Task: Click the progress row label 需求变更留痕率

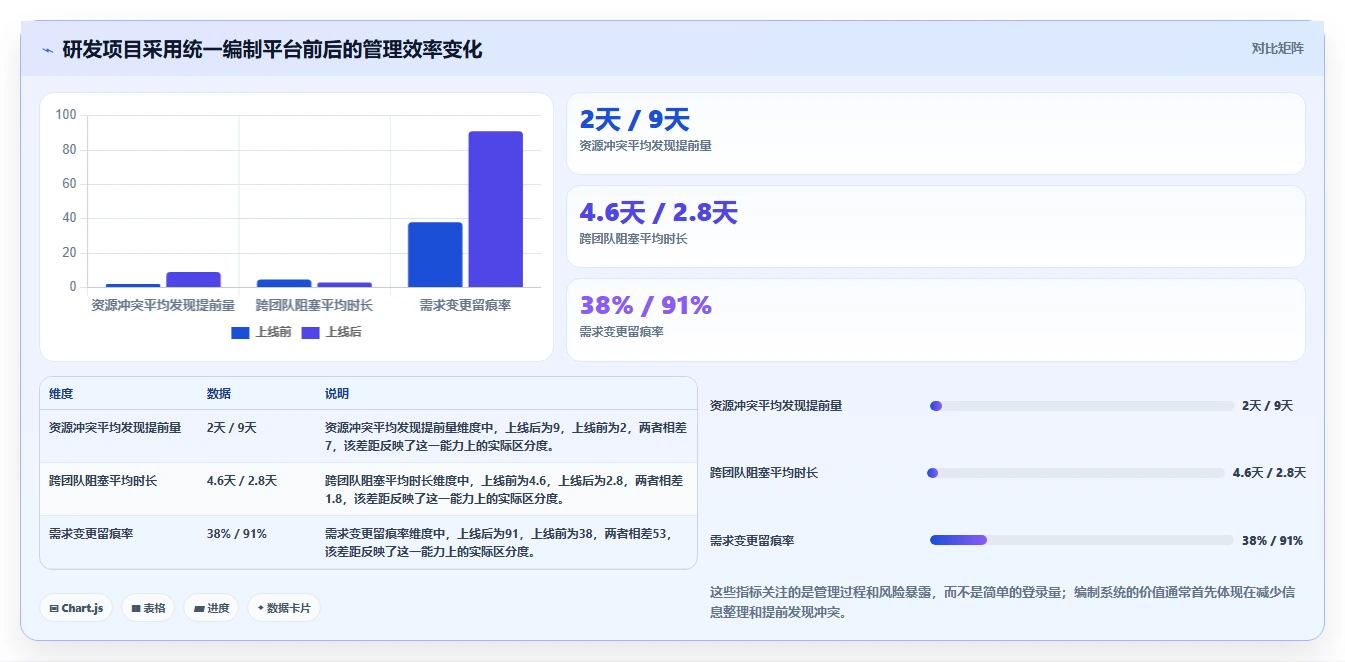Action: [752, 540]
